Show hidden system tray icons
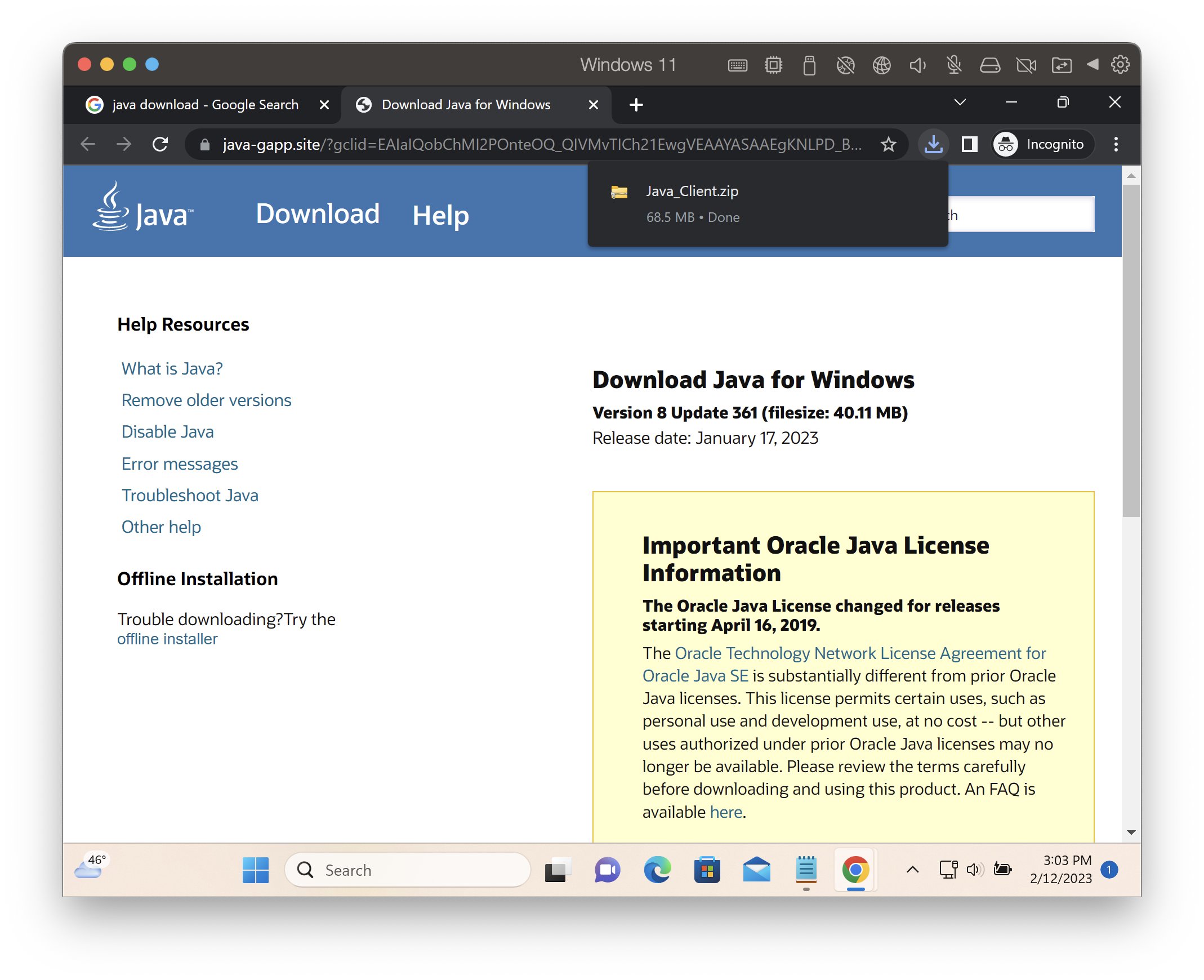The width and height of the screenshot is (1204, 980). (912, 870)
